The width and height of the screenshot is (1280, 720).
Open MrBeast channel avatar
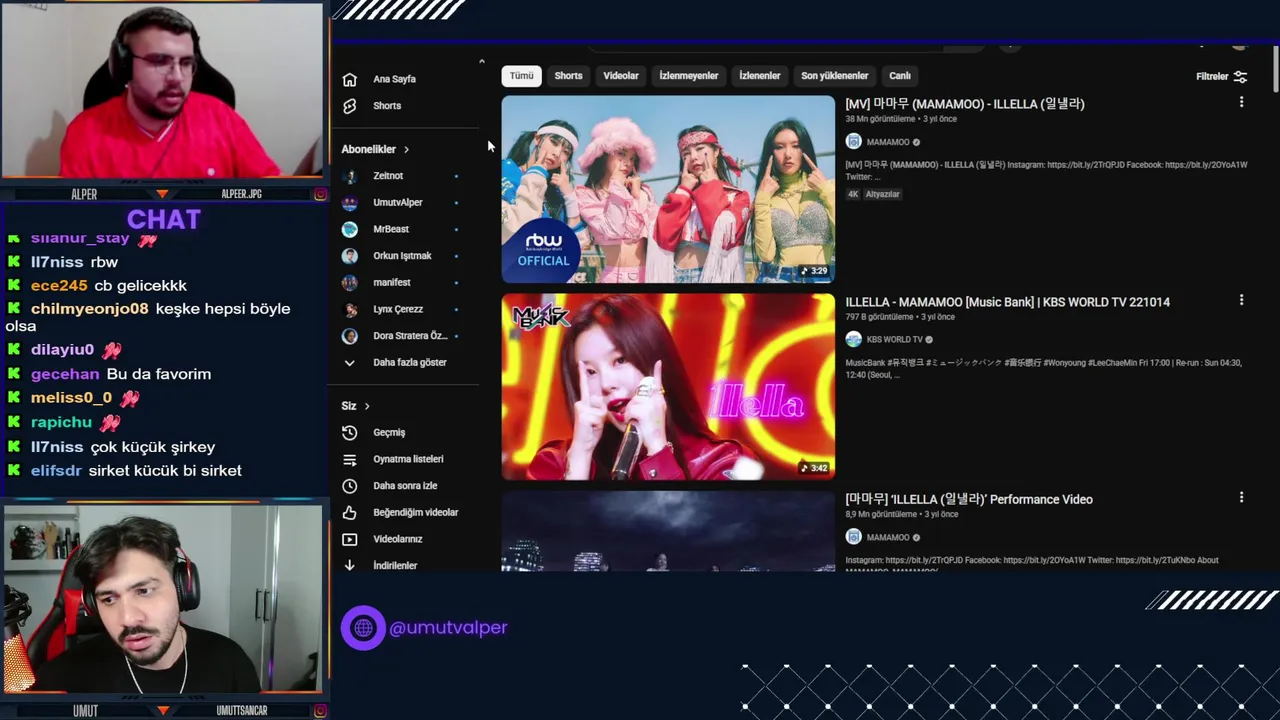coord(349,229)
